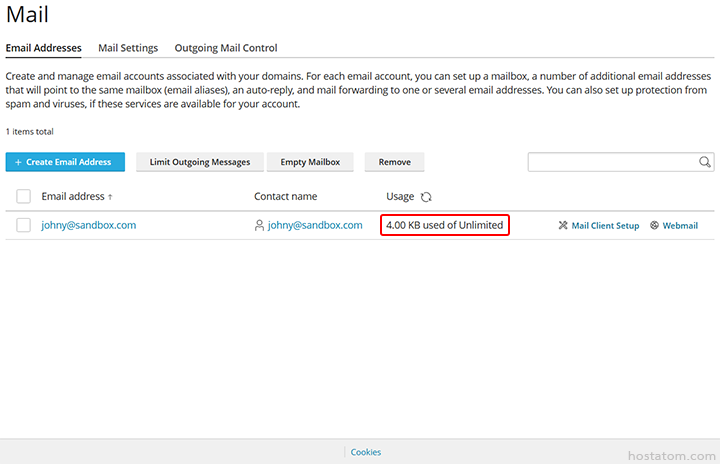Select the johny@sandbox.com row checkbox

[24, 226]
